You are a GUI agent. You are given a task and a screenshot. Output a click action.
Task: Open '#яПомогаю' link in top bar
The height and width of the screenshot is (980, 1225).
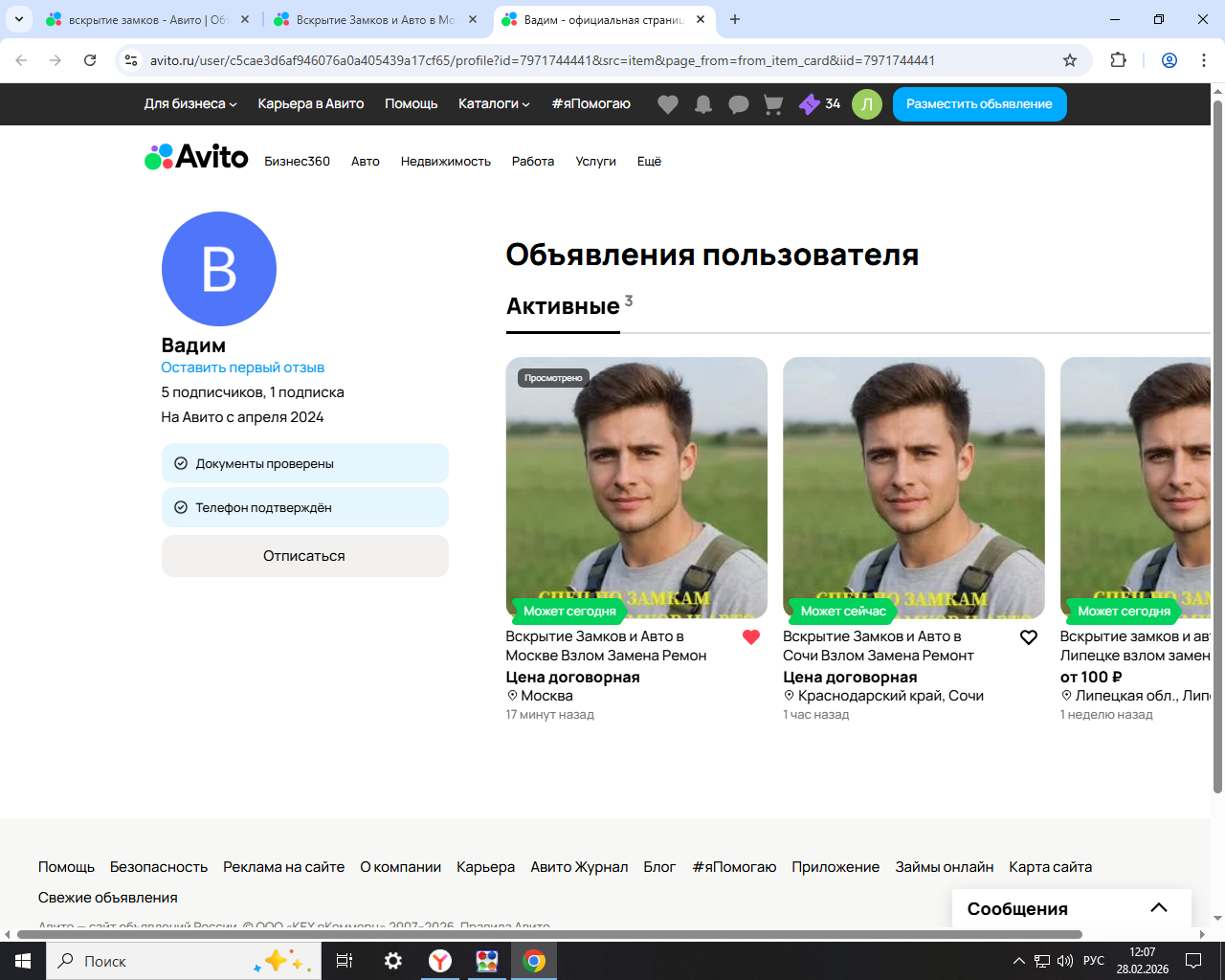pos(591,104)
